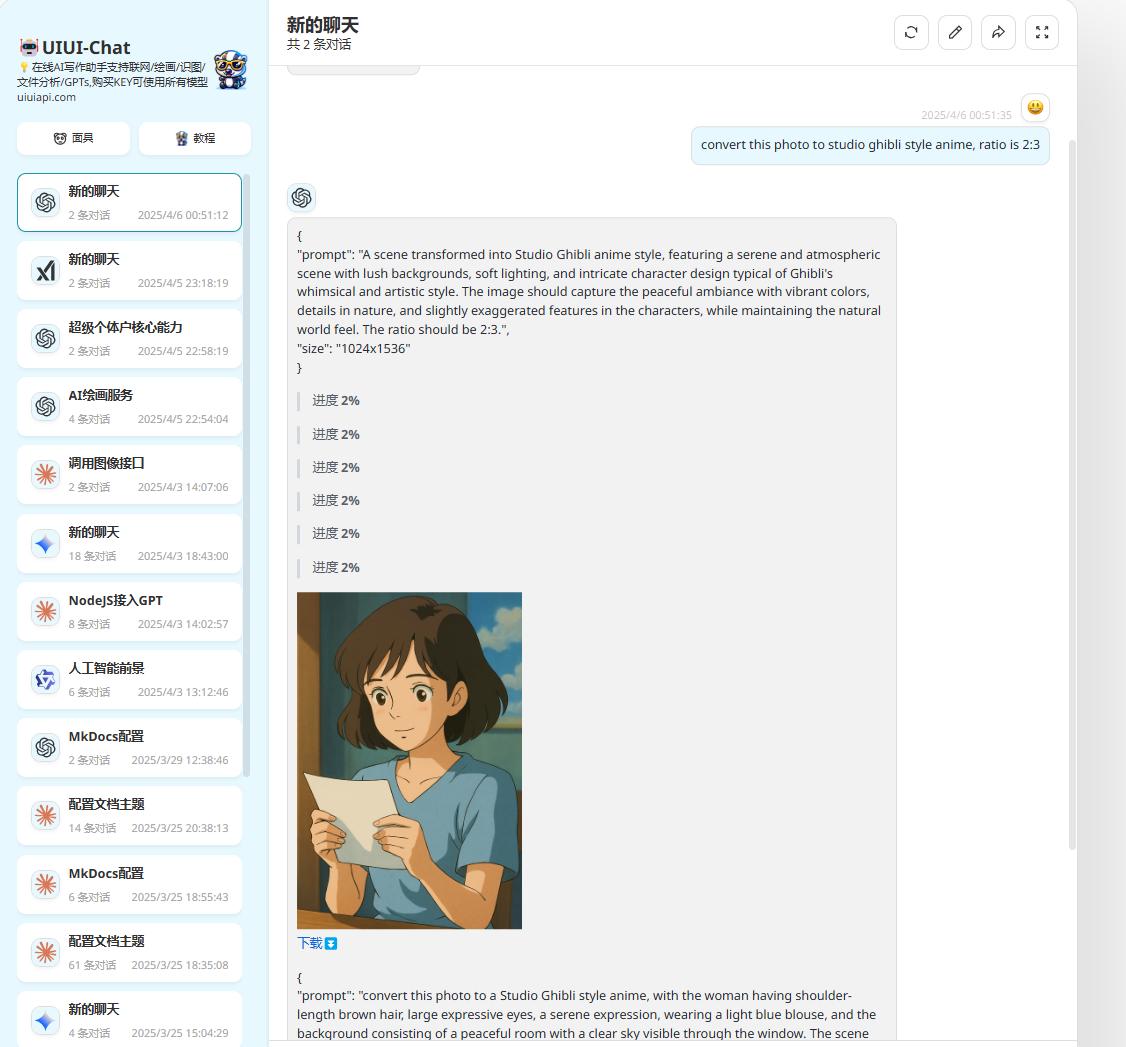Image resolution: width=1126 pixels, height=1047 pixels.
Task: Open MkDocs配置 dated 2025/3/29
Action: pyautogui.click(x=129, y=748)
